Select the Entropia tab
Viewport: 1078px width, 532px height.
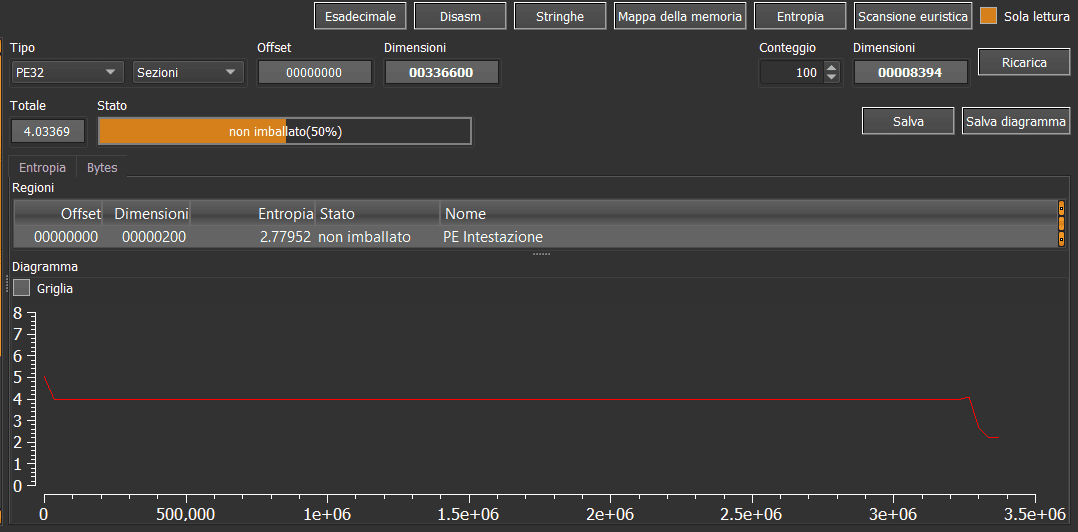point(42,168)
